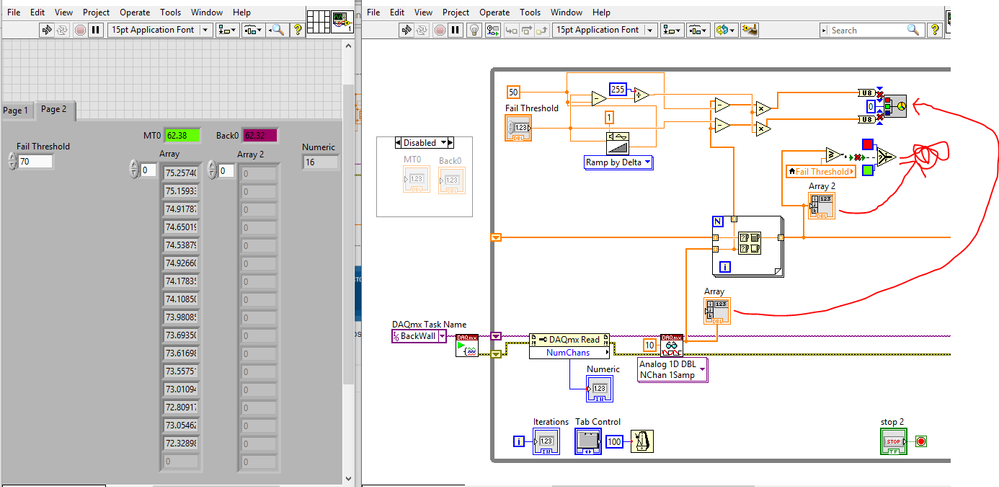Open Tools menu in block diagram window
The height and width of the screenshot is (487, 999).
pyautogui.click(x=530, y=12)
